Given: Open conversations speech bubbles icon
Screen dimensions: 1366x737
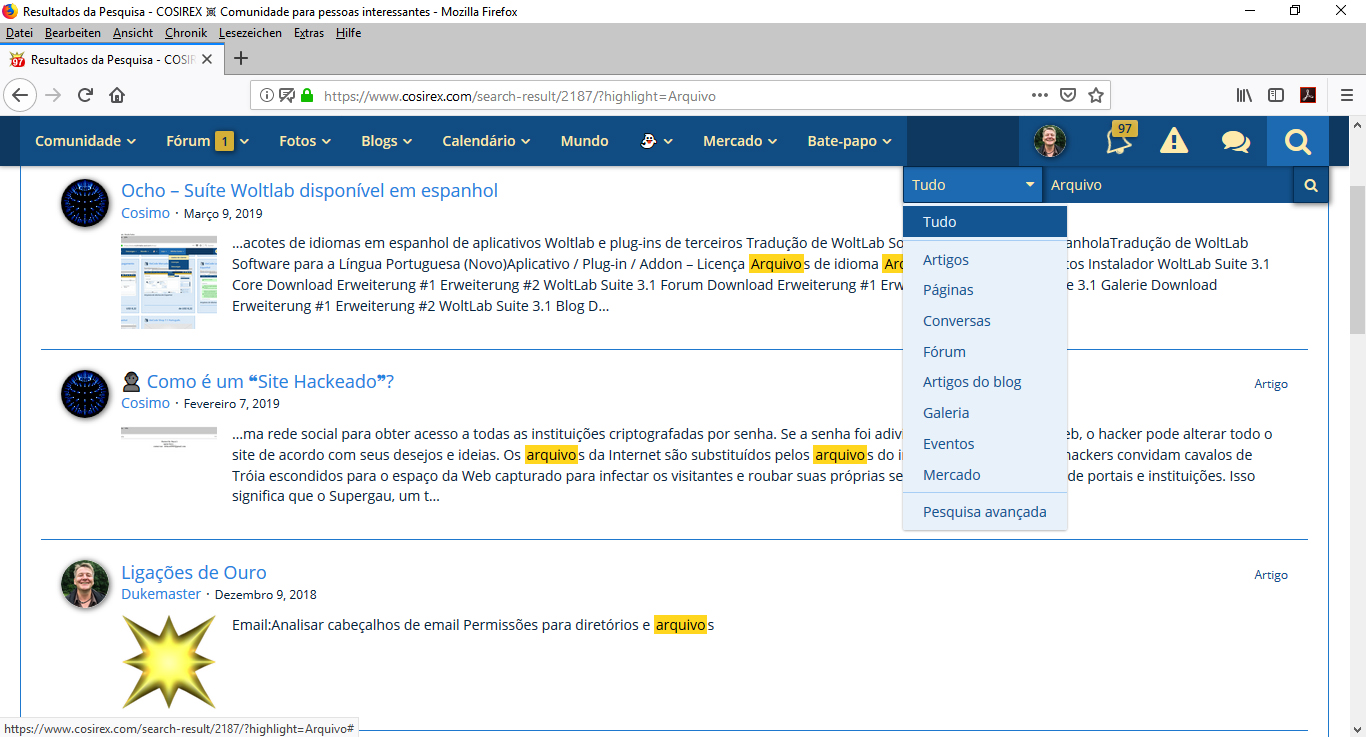Looking at the screenshot, I should pyautogui.click(x=1236, y=141).
